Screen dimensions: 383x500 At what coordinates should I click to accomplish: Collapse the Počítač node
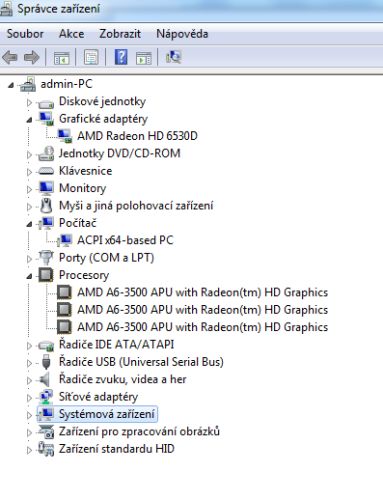[29, 224]
